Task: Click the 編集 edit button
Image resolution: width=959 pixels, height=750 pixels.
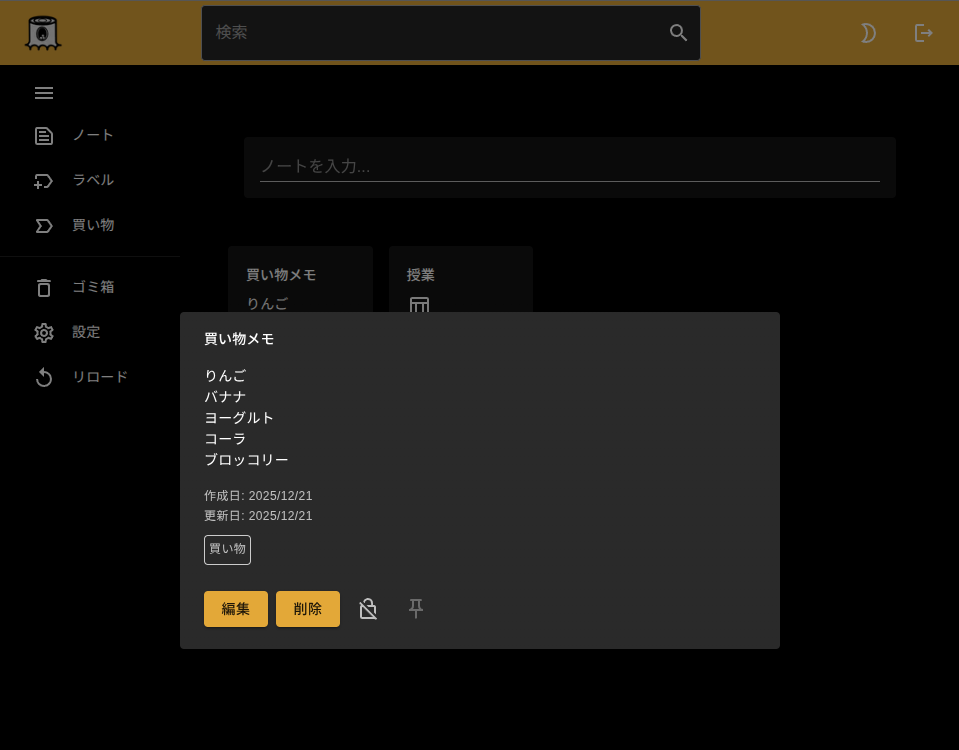Action: click(x=235, y=609)
